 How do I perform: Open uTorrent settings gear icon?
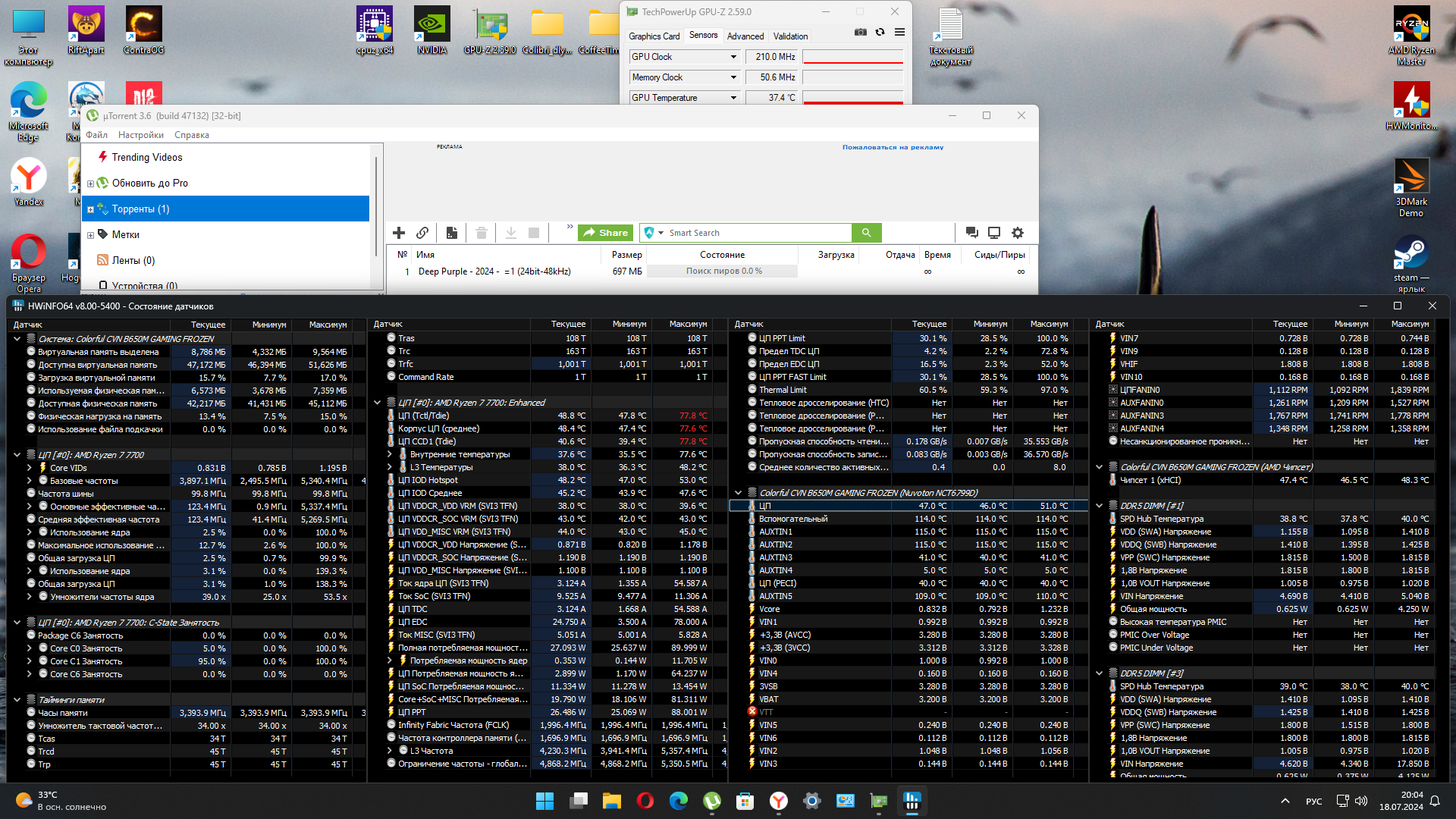[1018, 233]
